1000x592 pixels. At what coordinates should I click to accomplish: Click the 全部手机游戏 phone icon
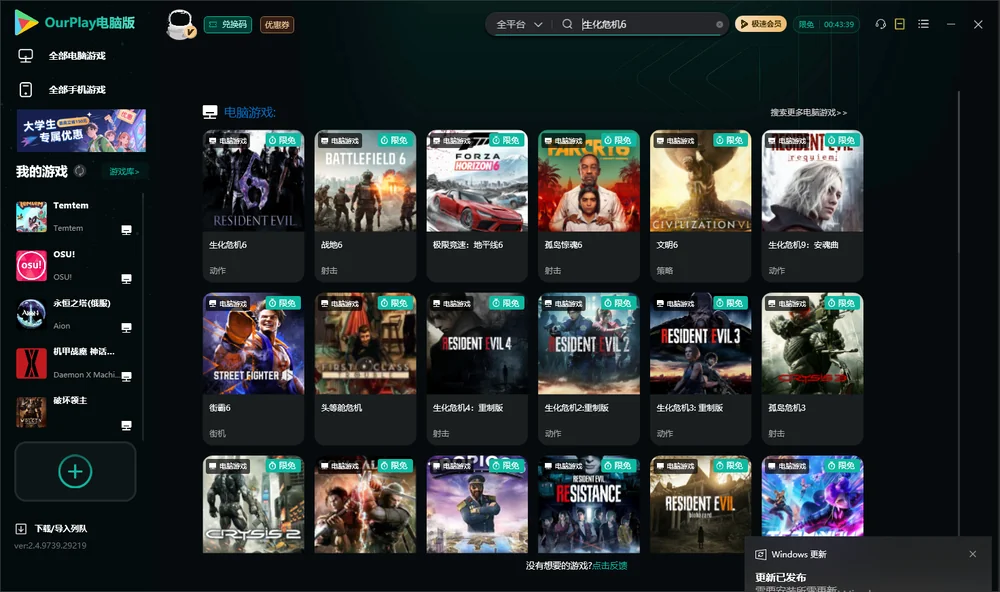pos(26,90)
